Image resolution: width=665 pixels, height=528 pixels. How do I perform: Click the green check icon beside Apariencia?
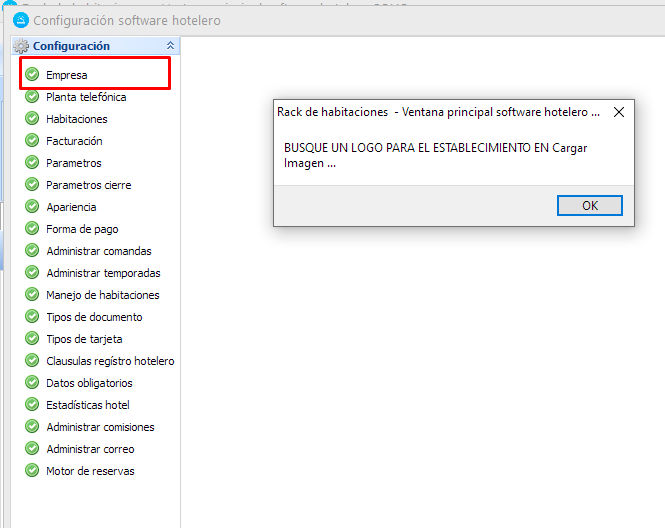click(x=32, y=207)
